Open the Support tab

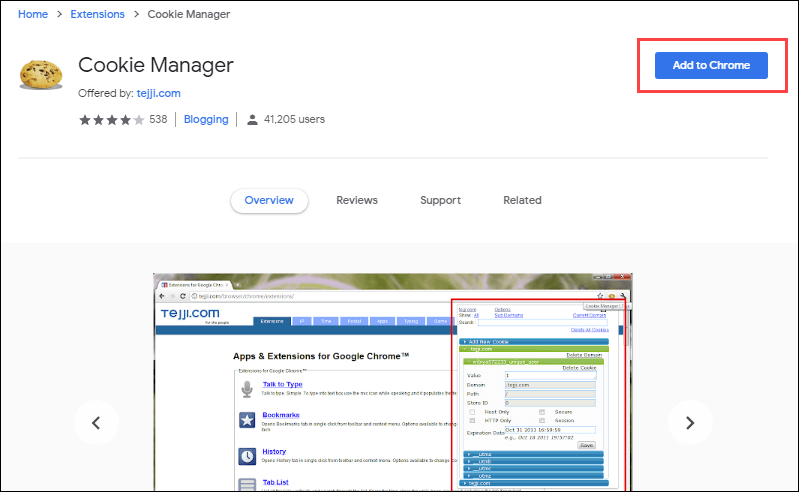[440, 200]
